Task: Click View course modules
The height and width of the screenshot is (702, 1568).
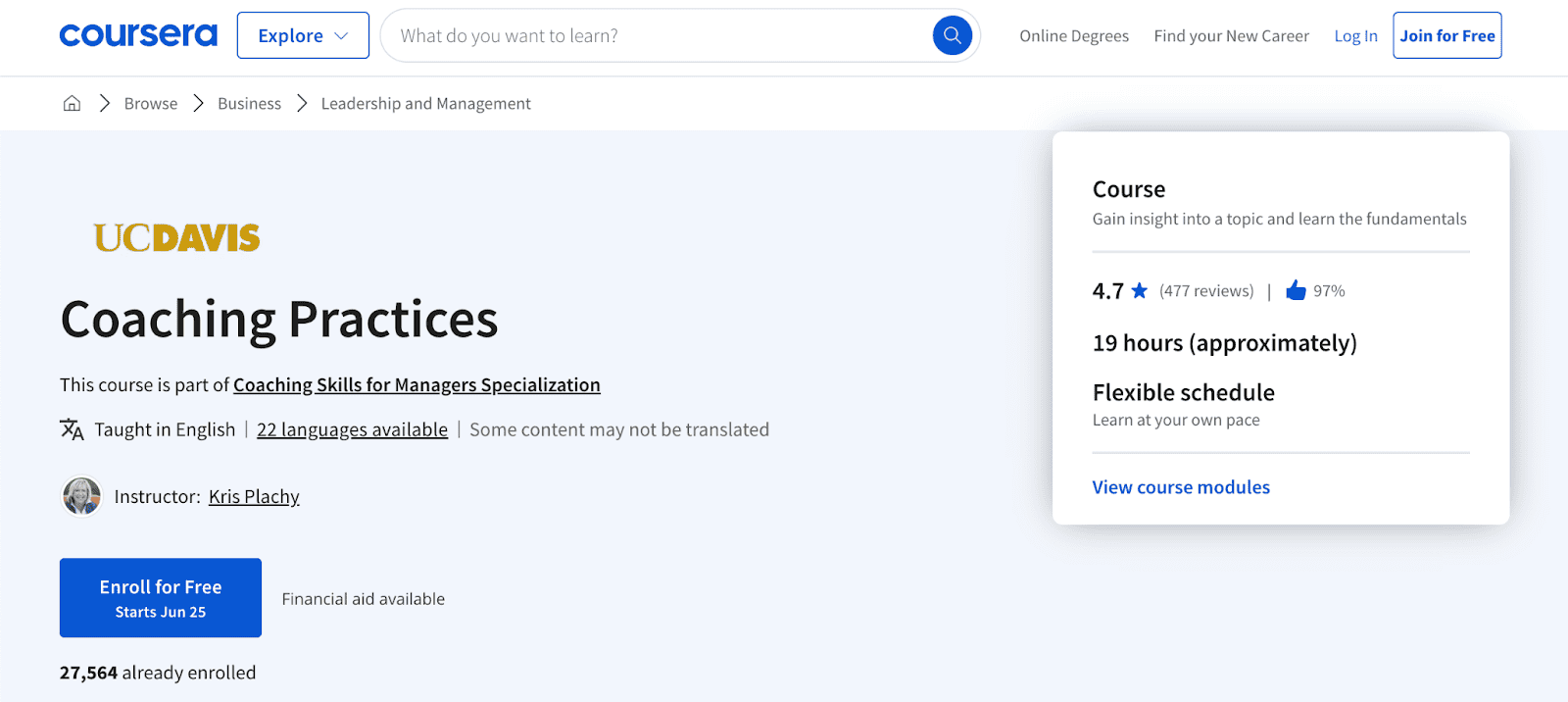Action: click(x=1181, y=487)
